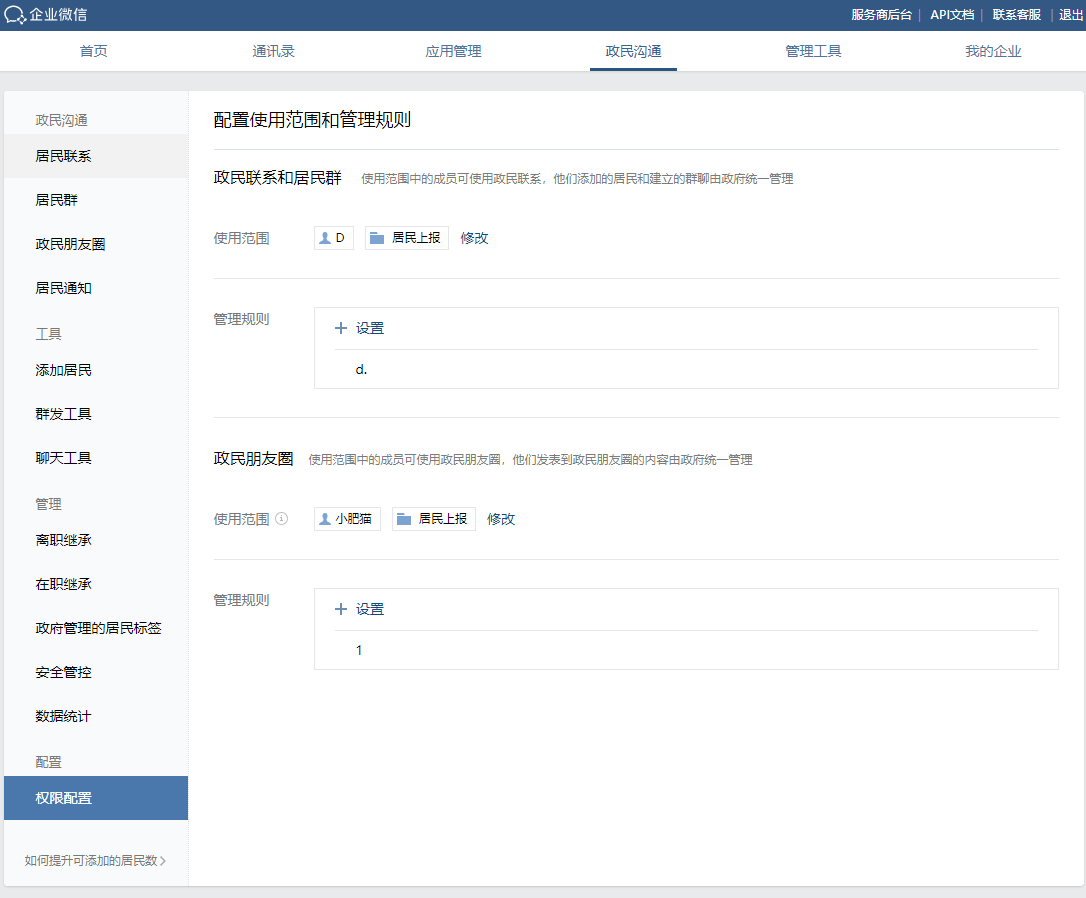Screen dimensions: 1086x898
Task: Go to the 管理工具 tab
Action: pos(813,51)
